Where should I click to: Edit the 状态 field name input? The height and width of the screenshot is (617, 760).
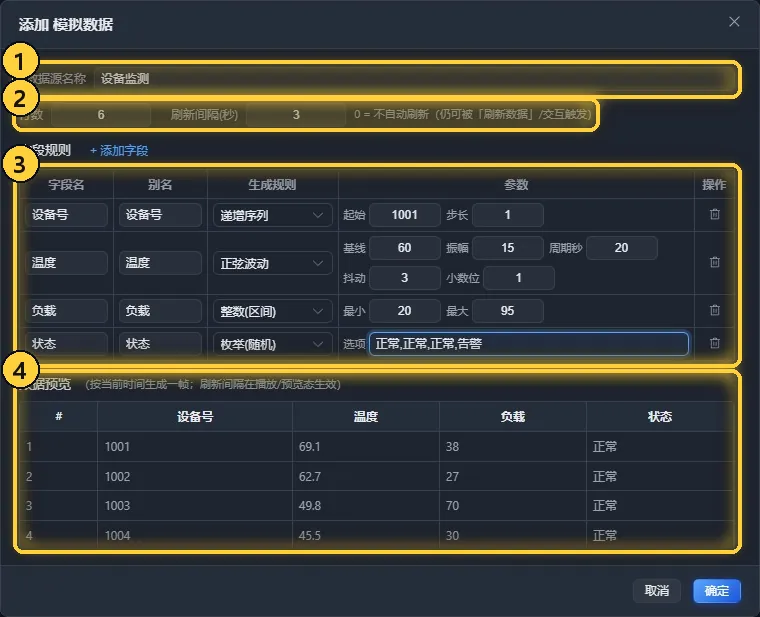click(x=66, y=344)
